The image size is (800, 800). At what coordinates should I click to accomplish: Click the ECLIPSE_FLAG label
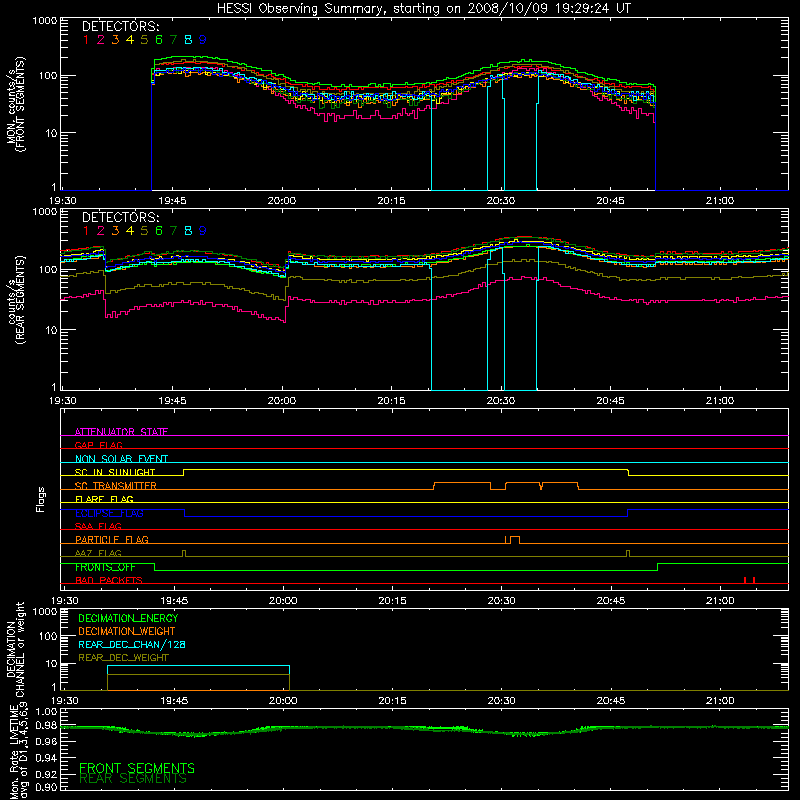point(109,513)
